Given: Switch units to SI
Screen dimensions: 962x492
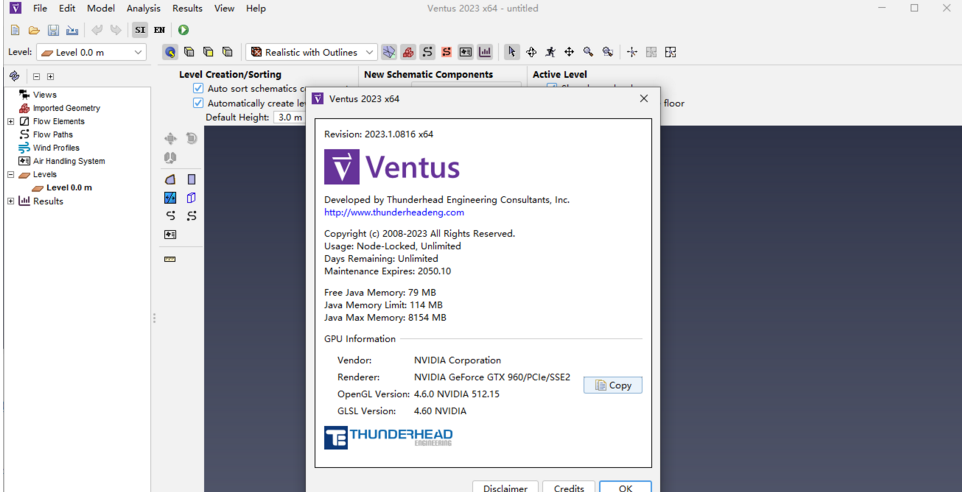Looking at the screenshot, I should [140, 30].
